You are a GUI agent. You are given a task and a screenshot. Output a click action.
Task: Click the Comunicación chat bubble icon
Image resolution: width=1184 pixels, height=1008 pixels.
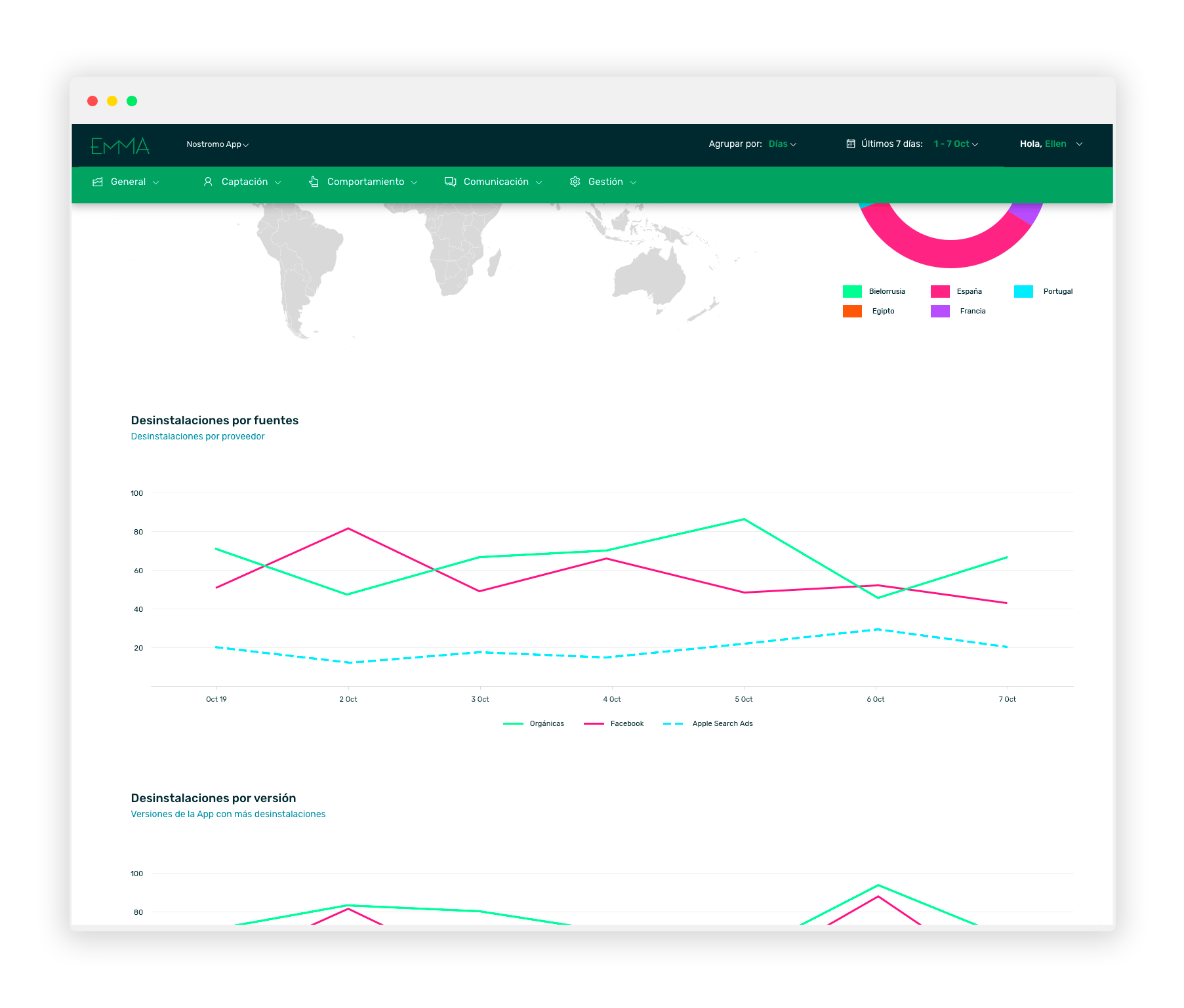click(x=451, y=182)
